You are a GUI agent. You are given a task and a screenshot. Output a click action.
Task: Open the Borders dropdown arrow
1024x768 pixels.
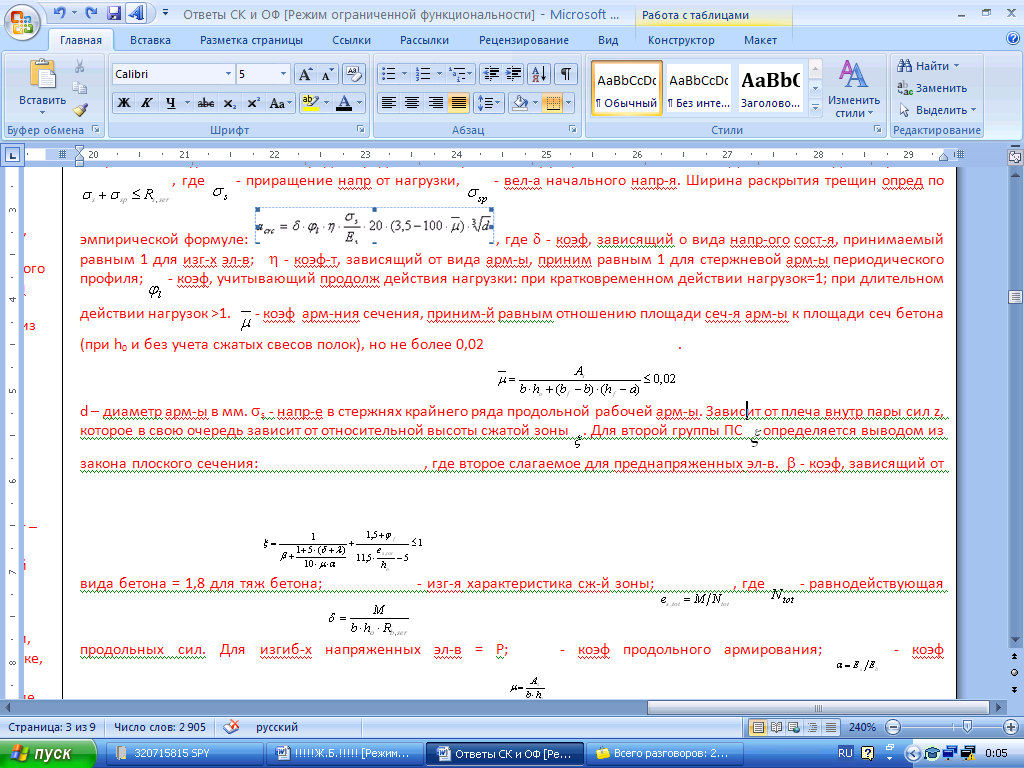pyautogui.click(x=569, y=103)
